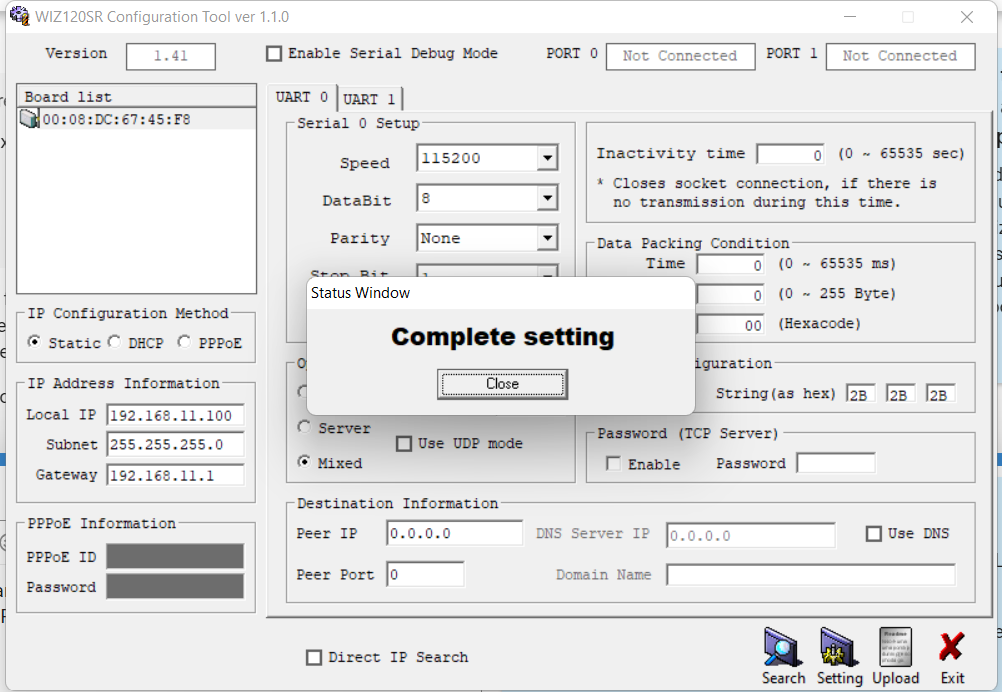
Task: Tick the Use DNS checkbox
Action: pyautogui.click(x=874, y=534)
